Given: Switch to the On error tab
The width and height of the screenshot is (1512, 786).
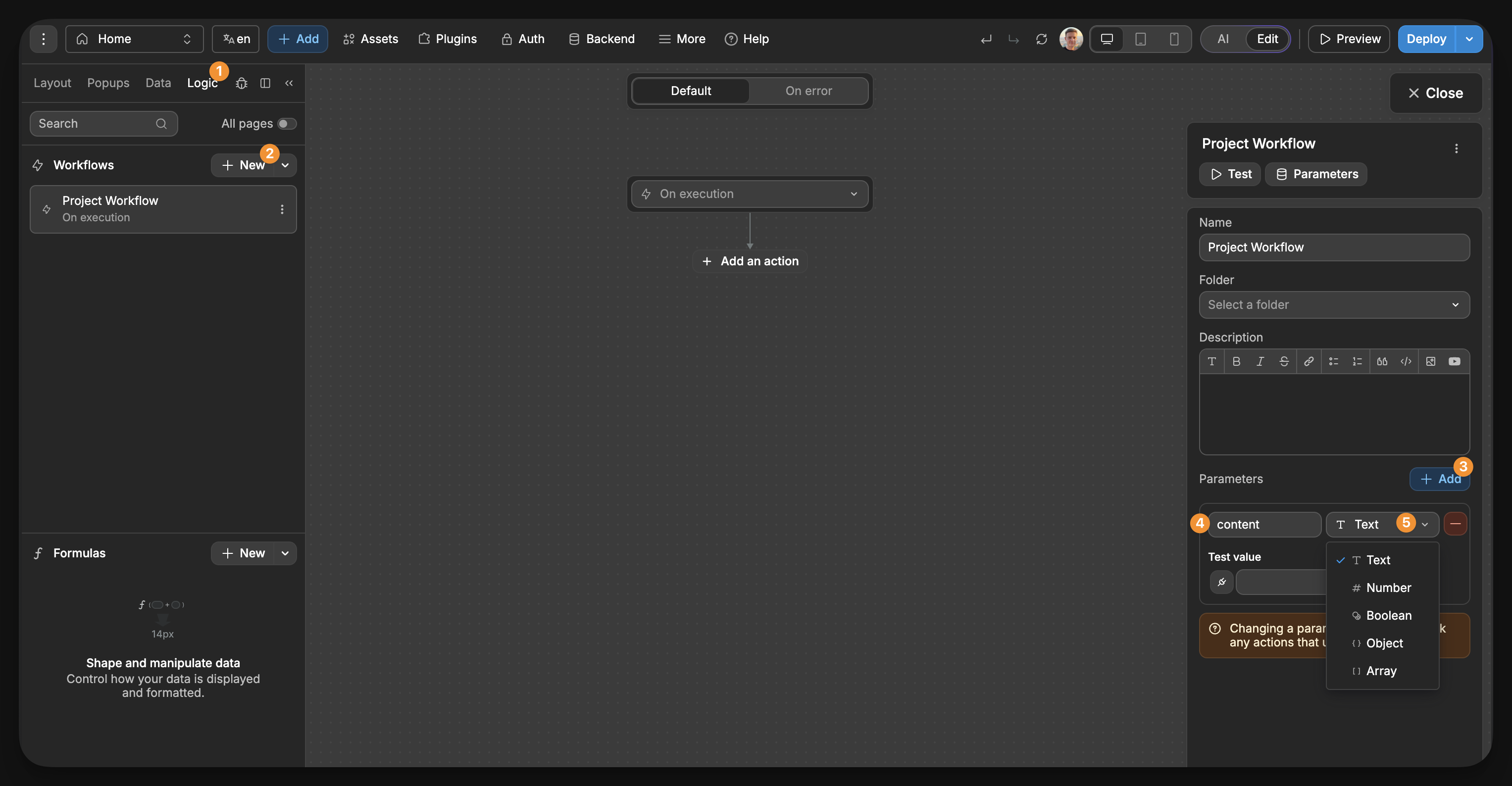Looking at the screenshot, I should pos(808,91).
